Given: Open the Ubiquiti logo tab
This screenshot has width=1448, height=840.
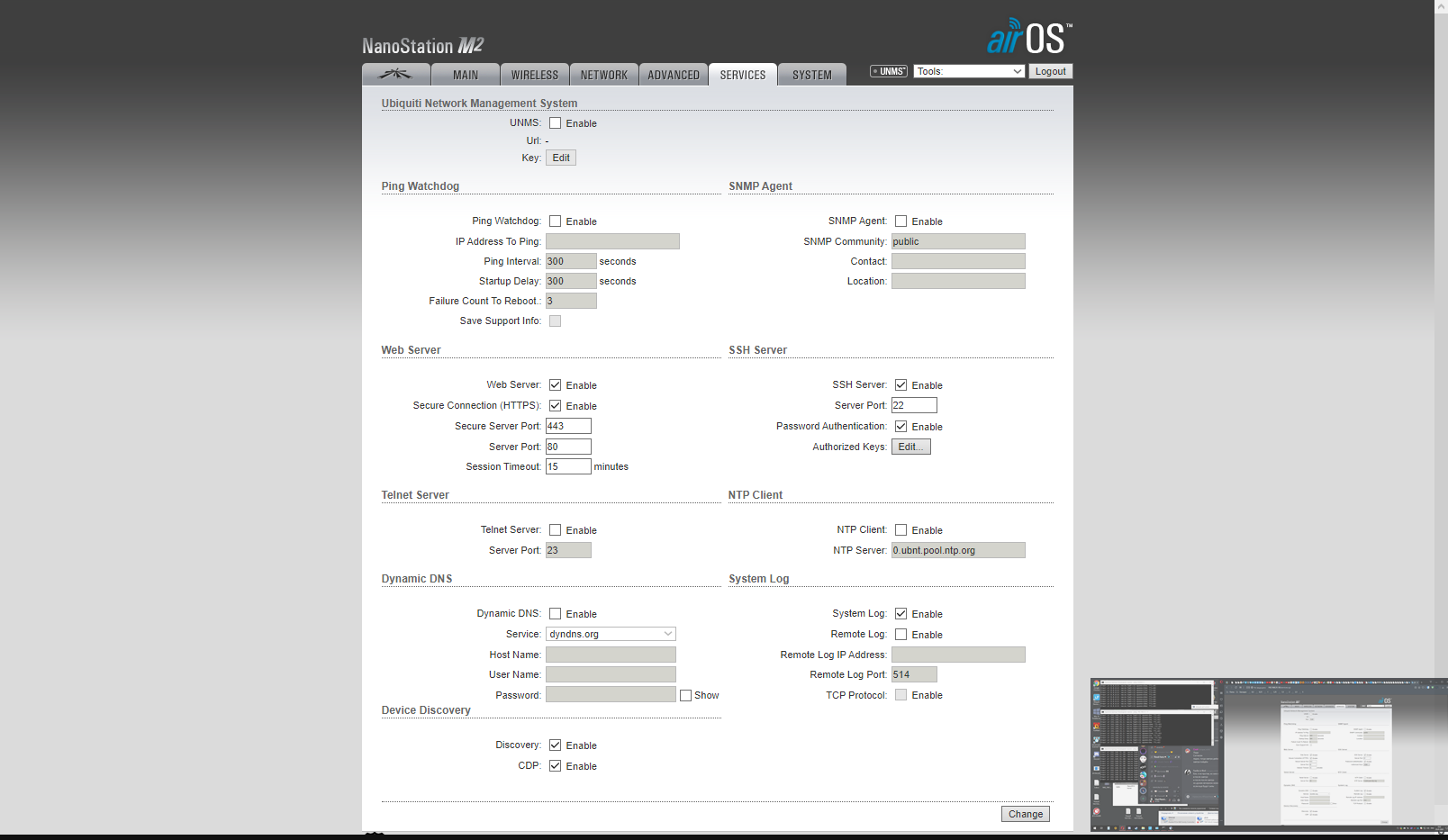Looking at the screenshot, I should (x=395, y=75).
